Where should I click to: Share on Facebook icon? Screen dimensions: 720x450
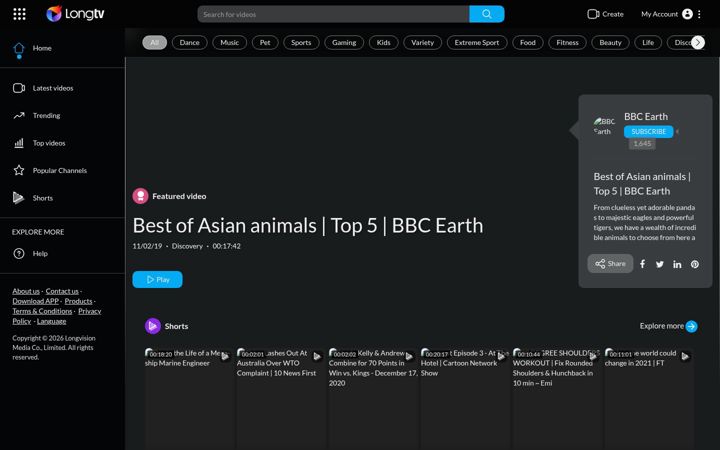(x=642, y=264)
